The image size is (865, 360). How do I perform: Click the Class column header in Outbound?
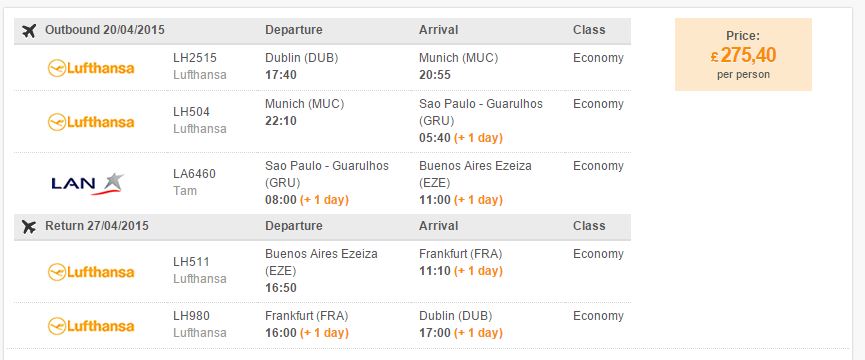point(589,30)
